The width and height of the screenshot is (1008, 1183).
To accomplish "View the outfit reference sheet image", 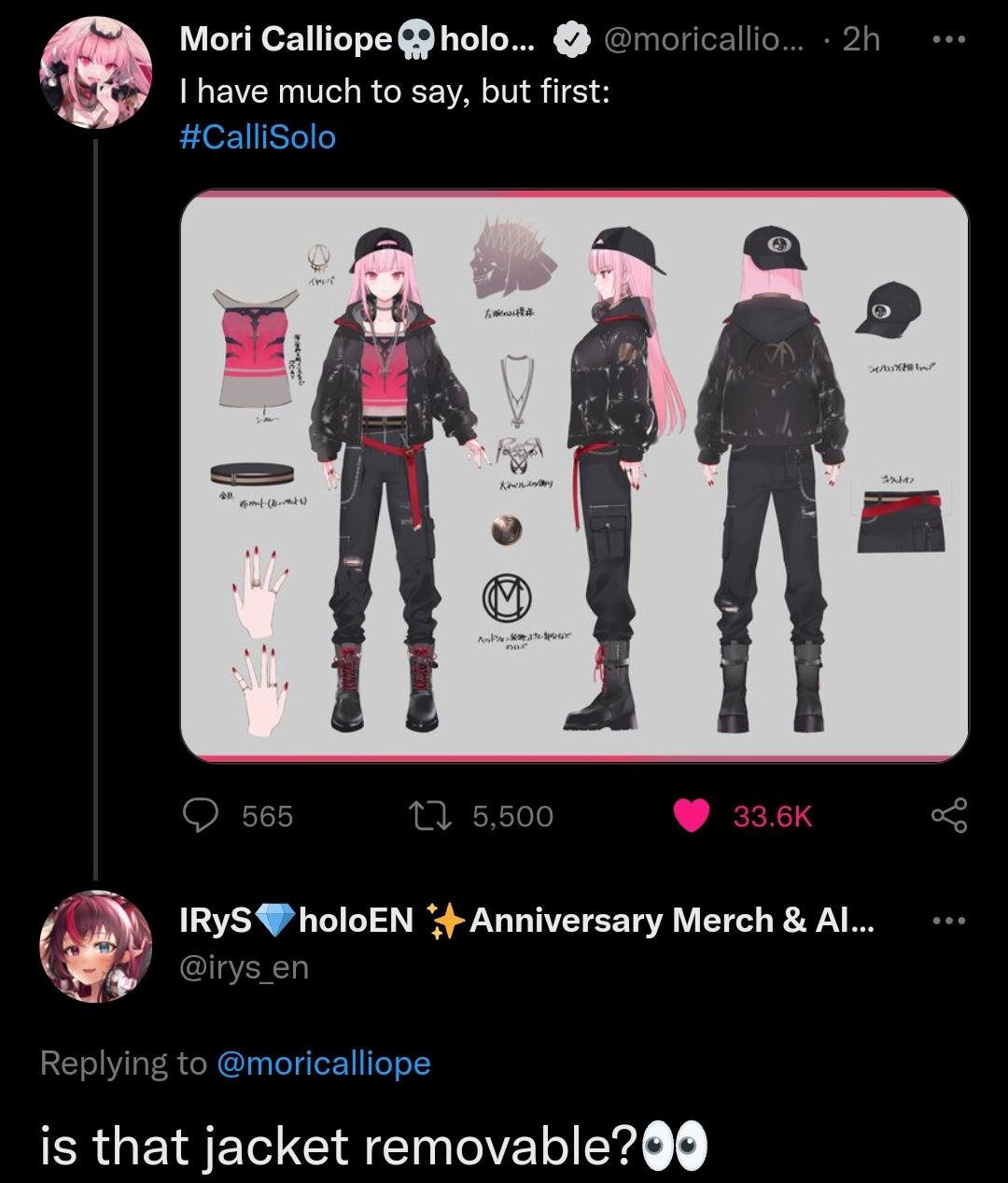I will (x=574, y=475).
